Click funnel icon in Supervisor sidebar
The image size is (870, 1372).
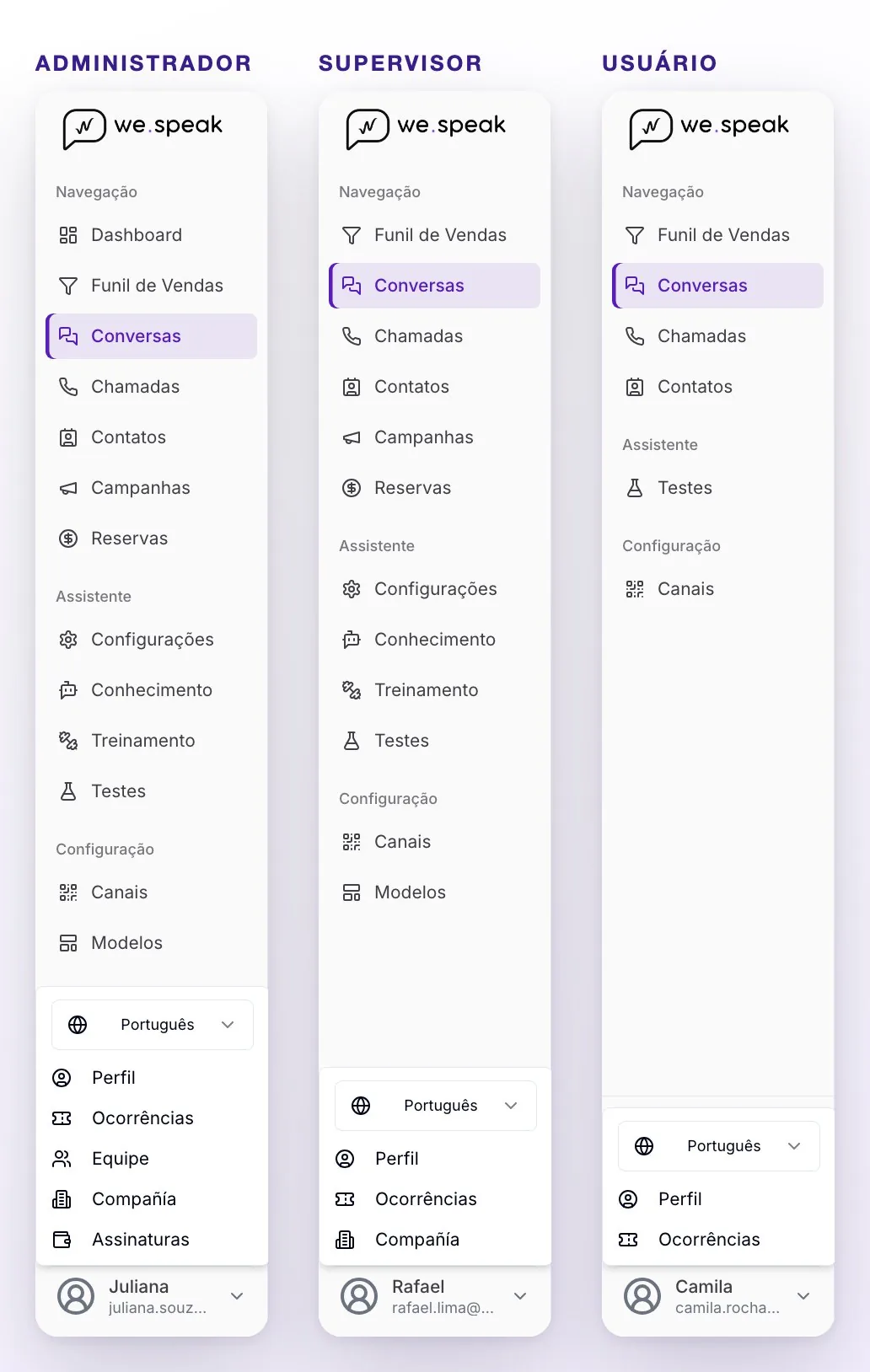click(x=352, y=235)
